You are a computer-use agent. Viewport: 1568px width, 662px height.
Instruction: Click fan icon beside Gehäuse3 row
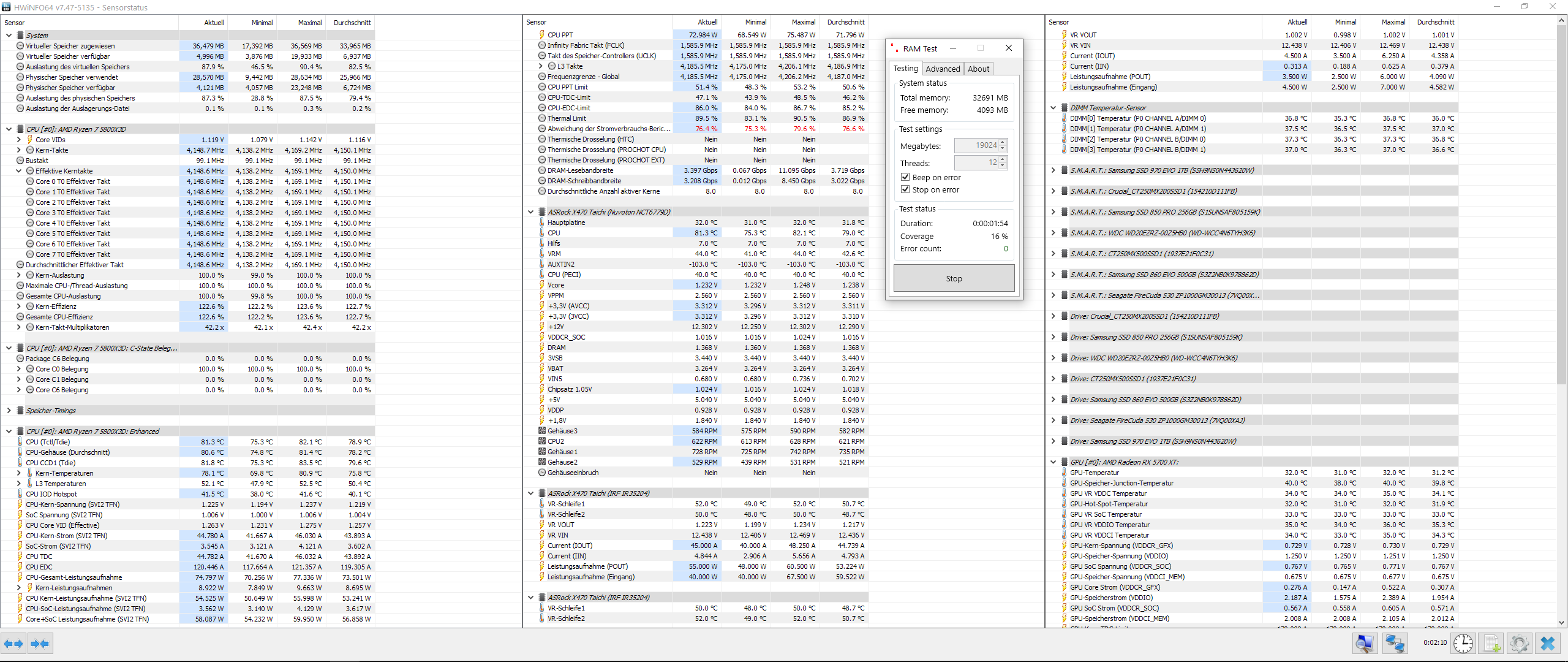click(x=542, y=431)
